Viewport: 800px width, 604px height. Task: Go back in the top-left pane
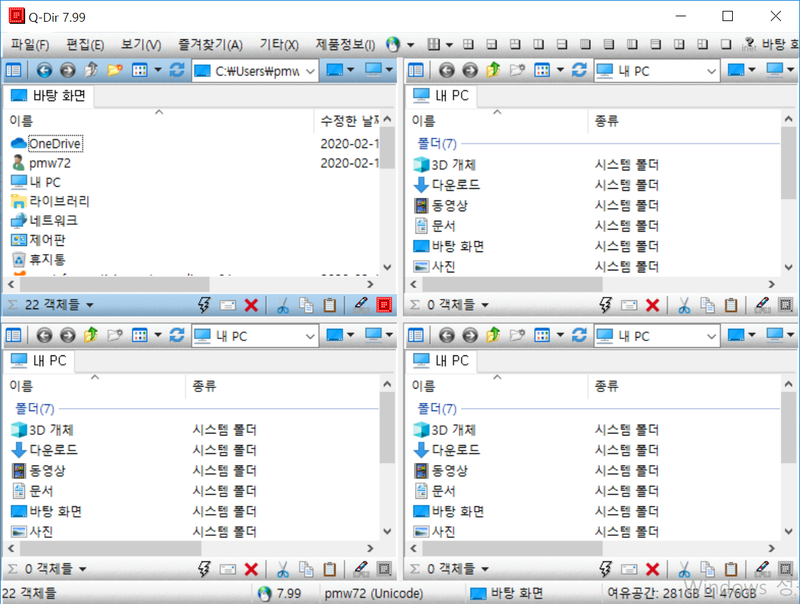(x=44, y=70)
